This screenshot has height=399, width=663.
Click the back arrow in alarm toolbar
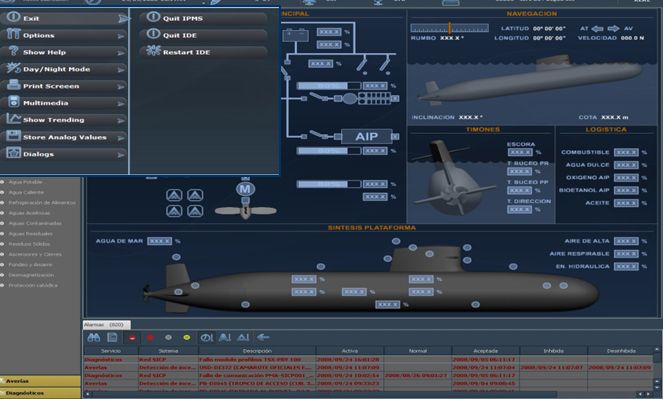click(263, 337)
